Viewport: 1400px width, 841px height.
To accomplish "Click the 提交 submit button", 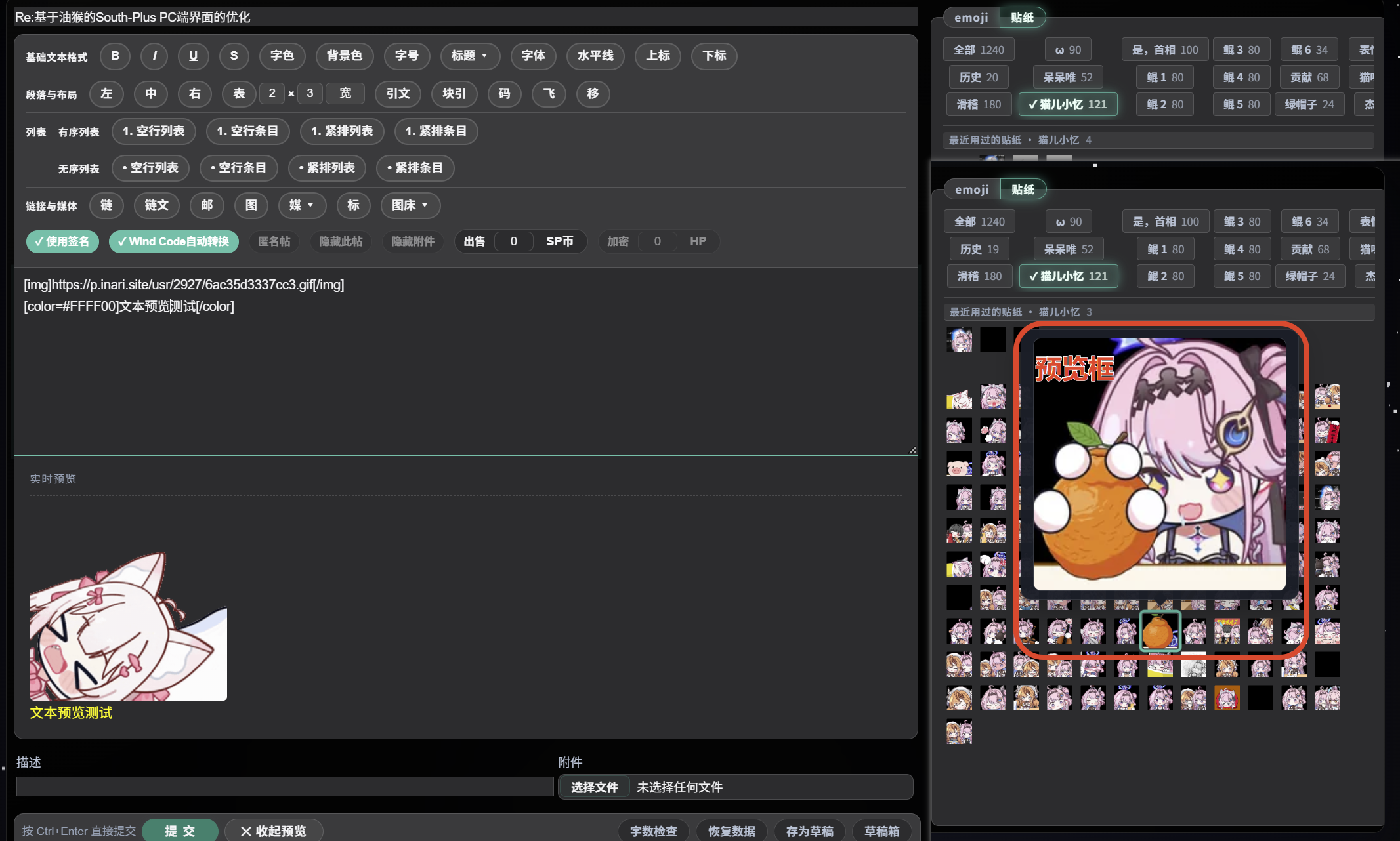I will click(180, 831).
